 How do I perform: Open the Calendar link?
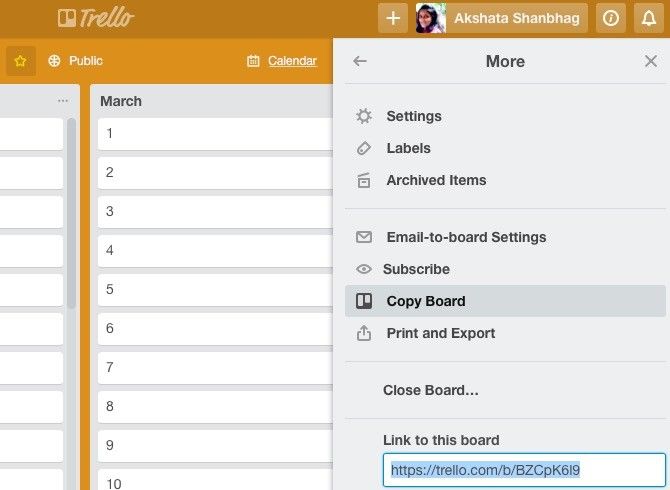pos(292,61)
